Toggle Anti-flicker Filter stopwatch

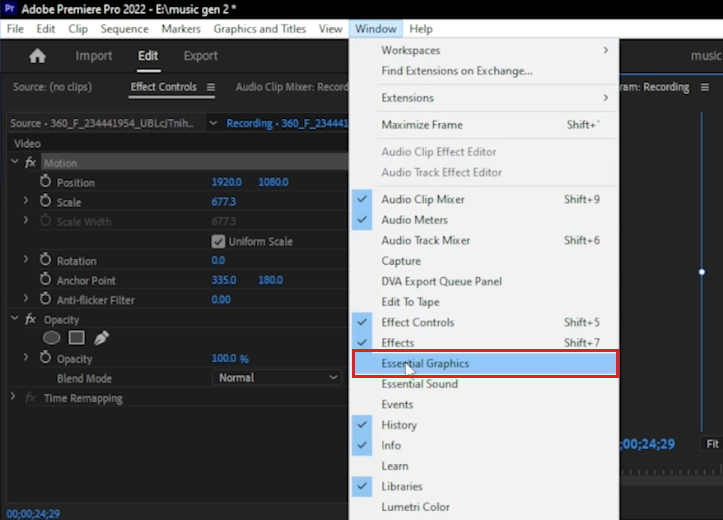tap(45, 299)
